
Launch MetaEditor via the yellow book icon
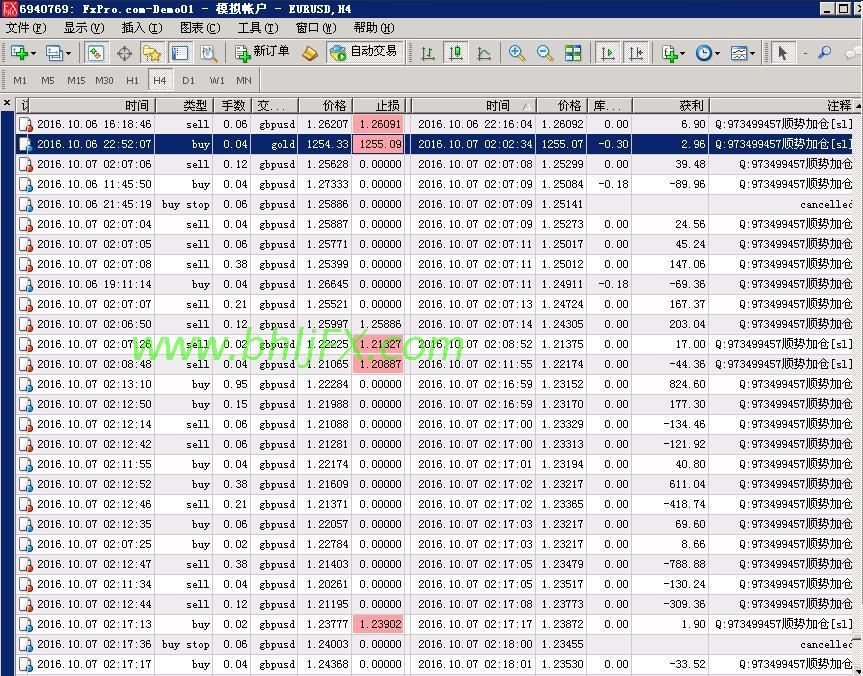point(310,53)
